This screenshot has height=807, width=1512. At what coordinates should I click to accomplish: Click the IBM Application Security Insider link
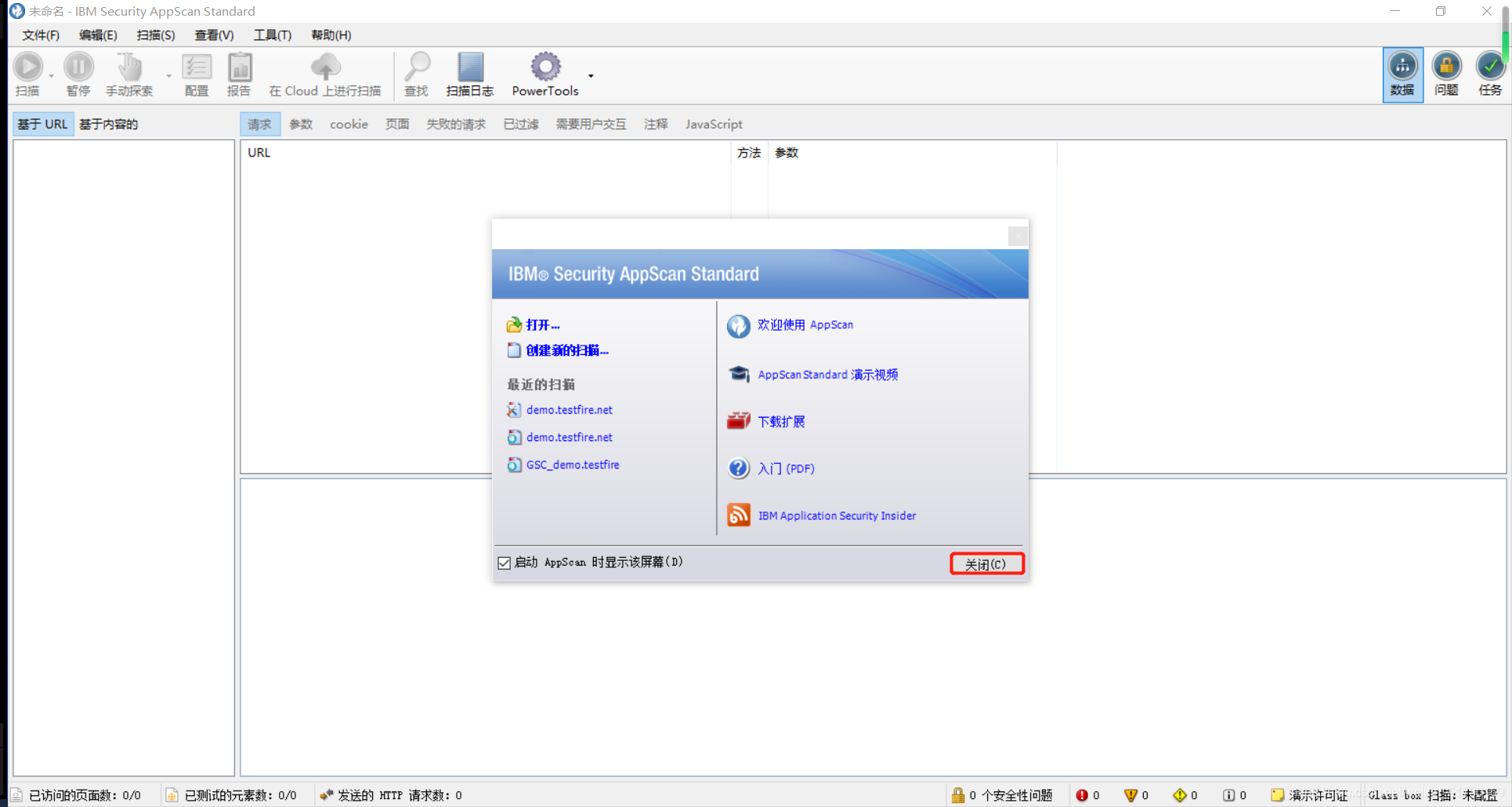click(837, 516)
